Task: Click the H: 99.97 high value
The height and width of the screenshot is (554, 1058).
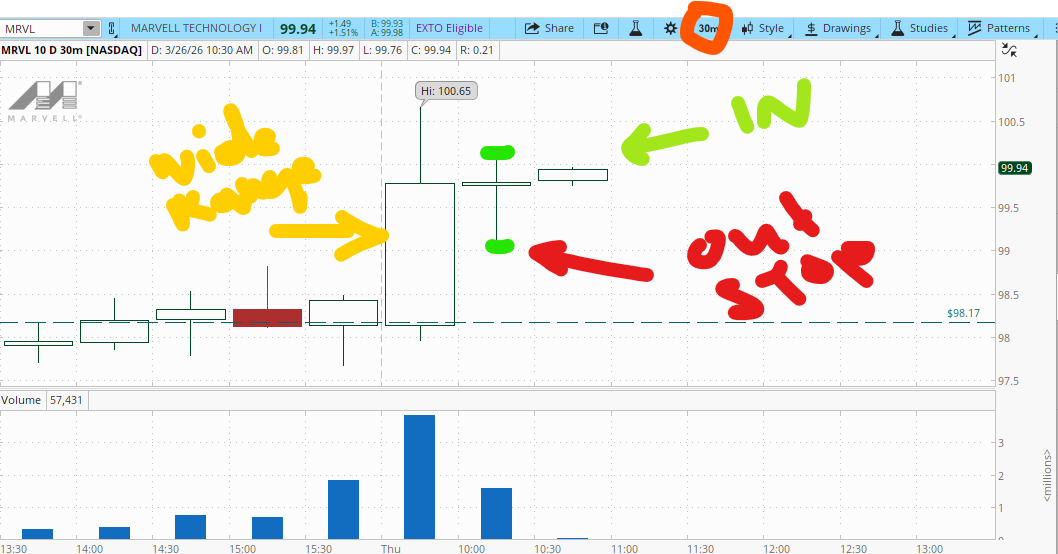Action: click(x=333, y=50)
